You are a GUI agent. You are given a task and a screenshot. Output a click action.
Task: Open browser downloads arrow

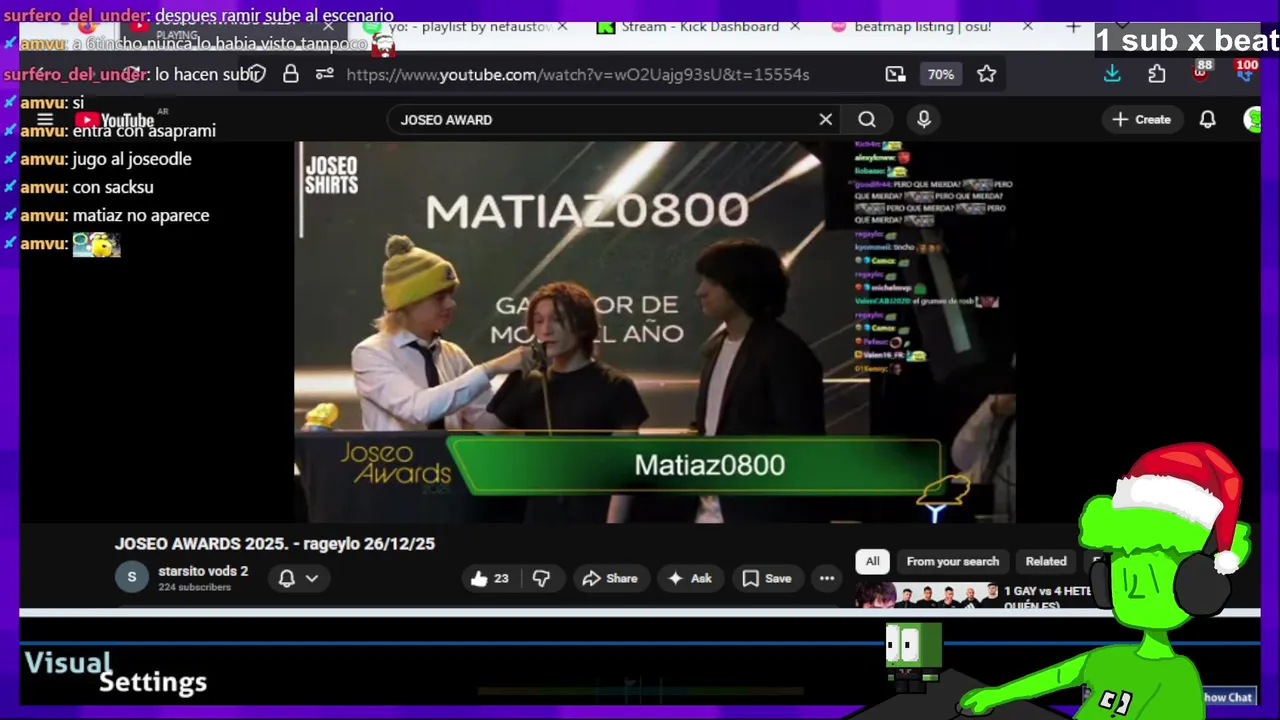(1112, 74)
